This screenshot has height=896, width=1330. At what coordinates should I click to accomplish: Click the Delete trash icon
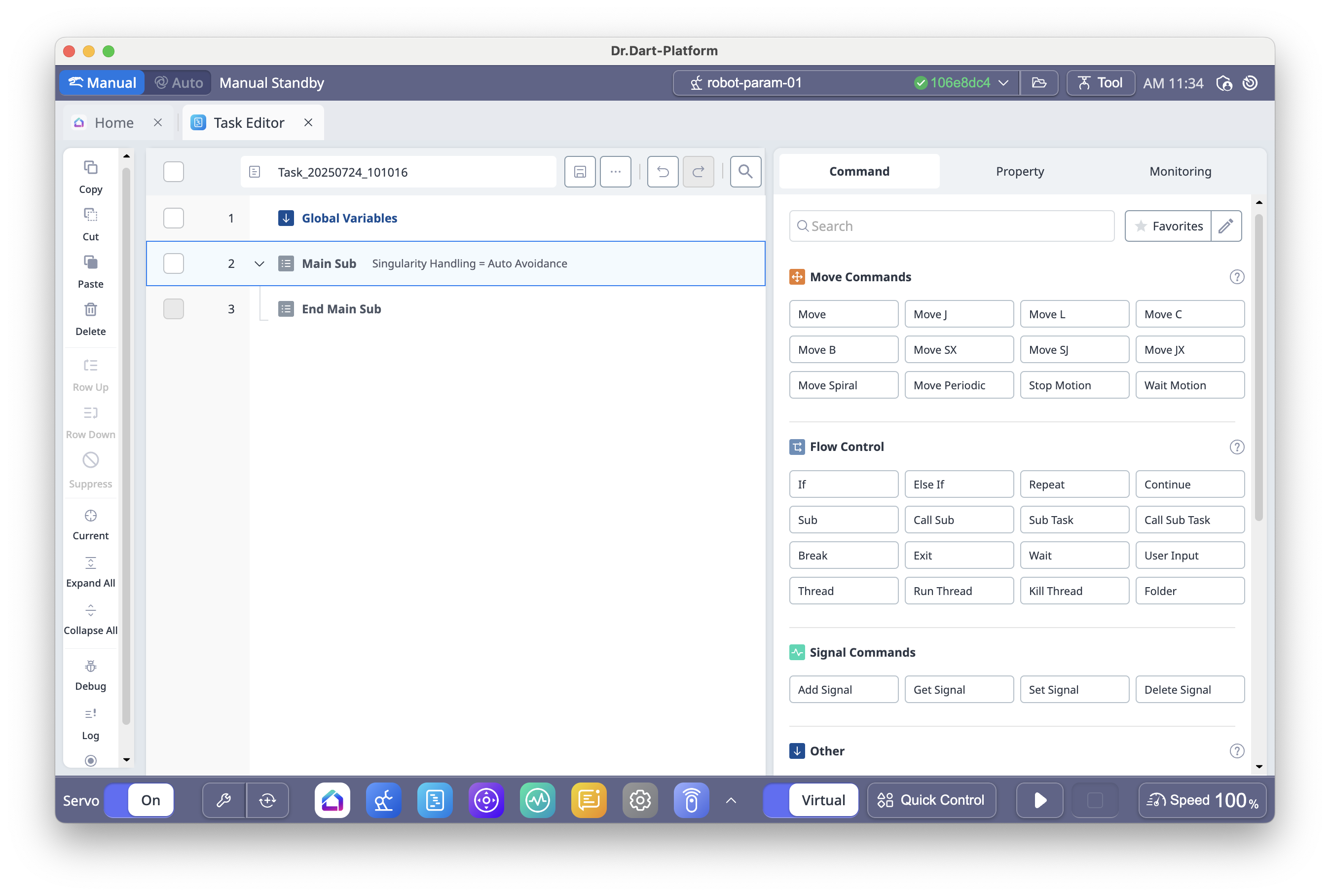(90, 310)
